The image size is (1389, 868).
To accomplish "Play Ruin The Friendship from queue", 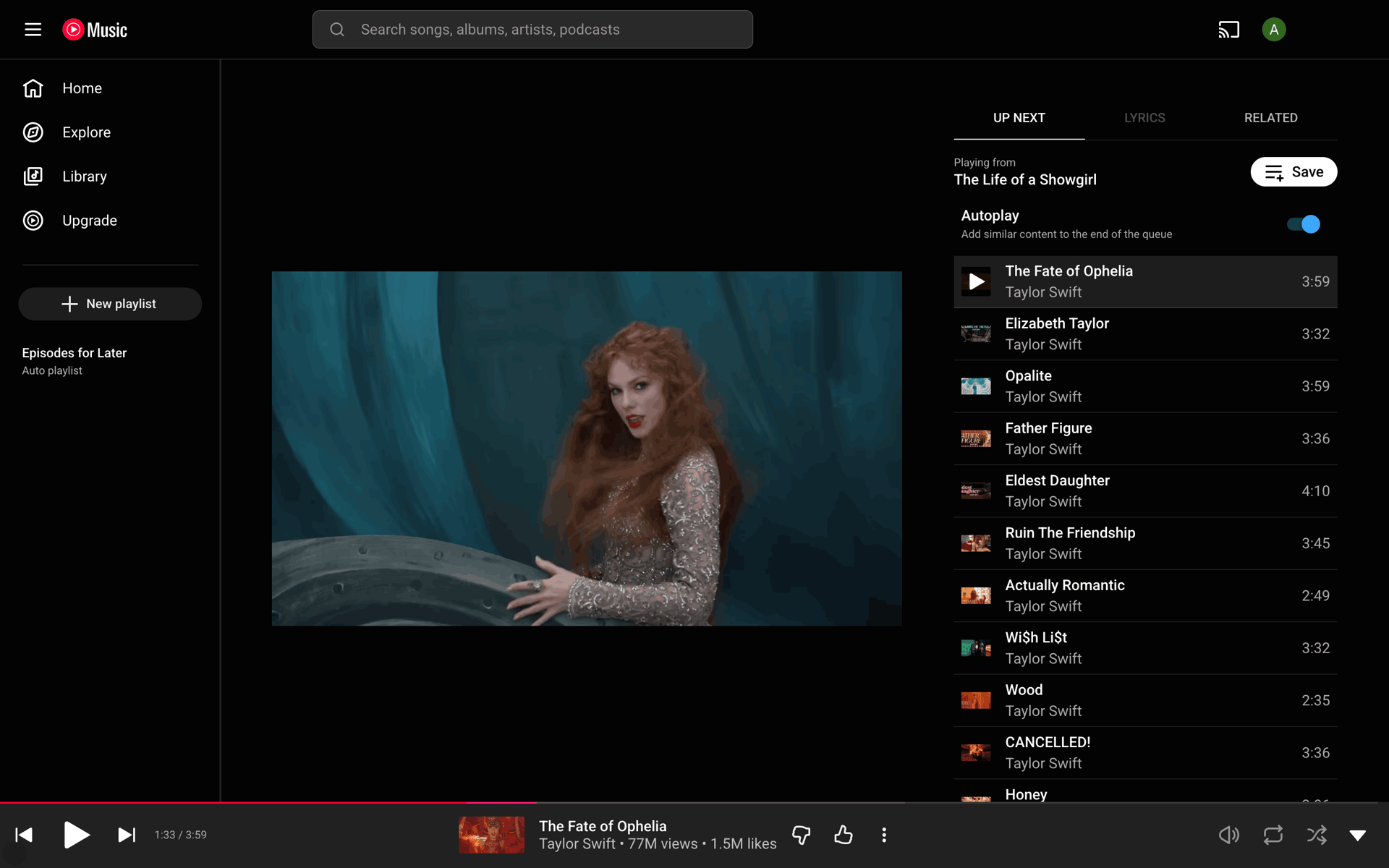I will click(x=1145, y=543).
